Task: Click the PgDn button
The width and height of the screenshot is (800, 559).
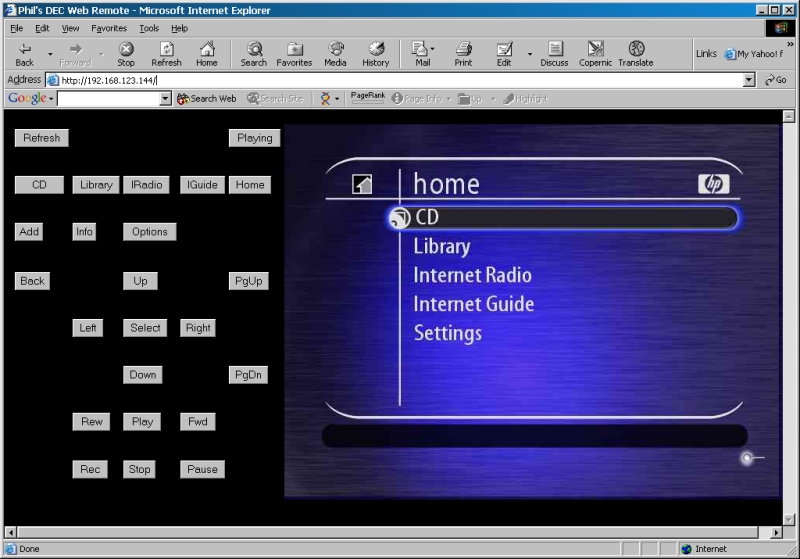Action: (248, 375)
